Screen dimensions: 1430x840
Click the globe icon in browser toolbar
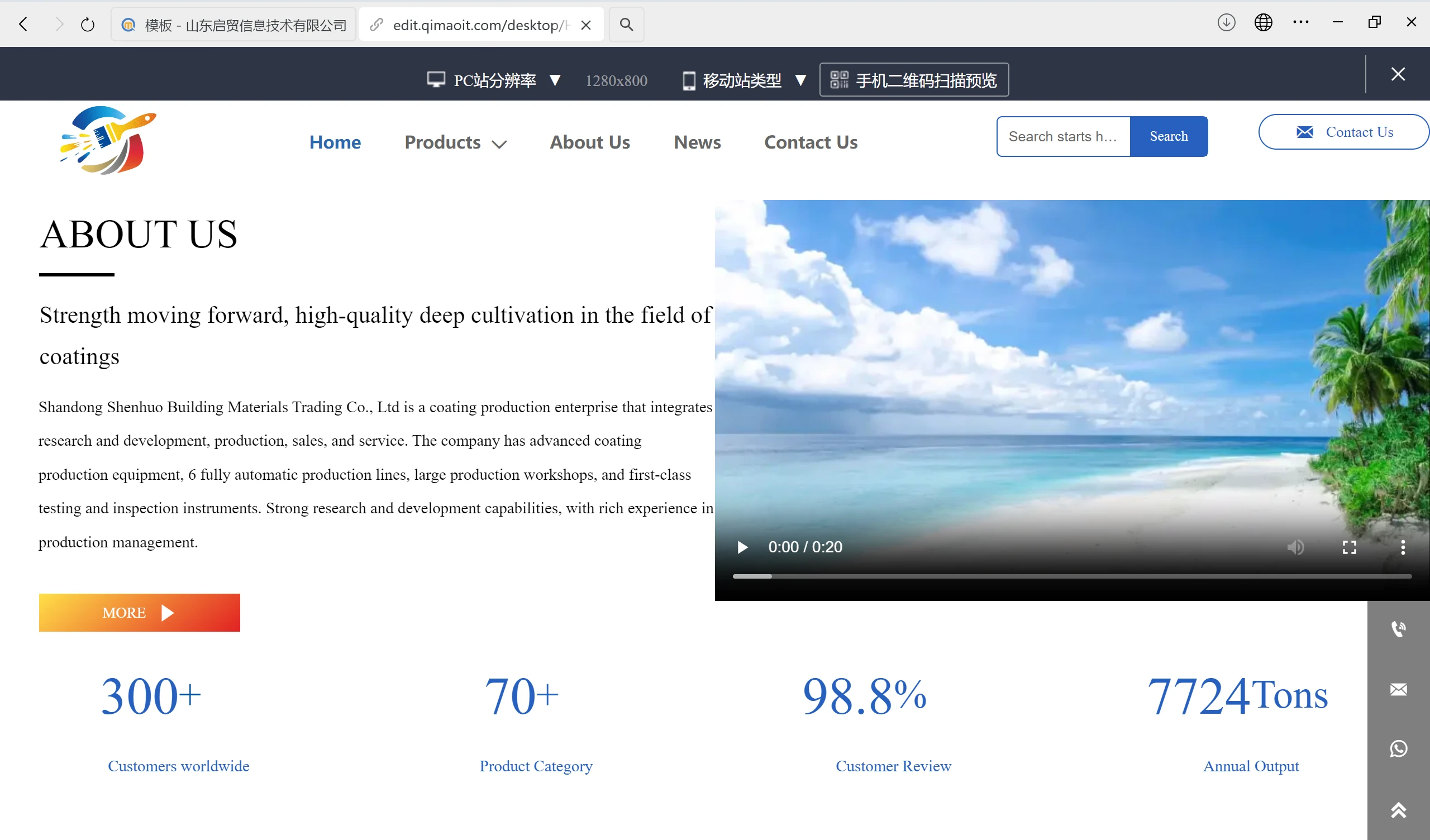(x=1263, y=23)
